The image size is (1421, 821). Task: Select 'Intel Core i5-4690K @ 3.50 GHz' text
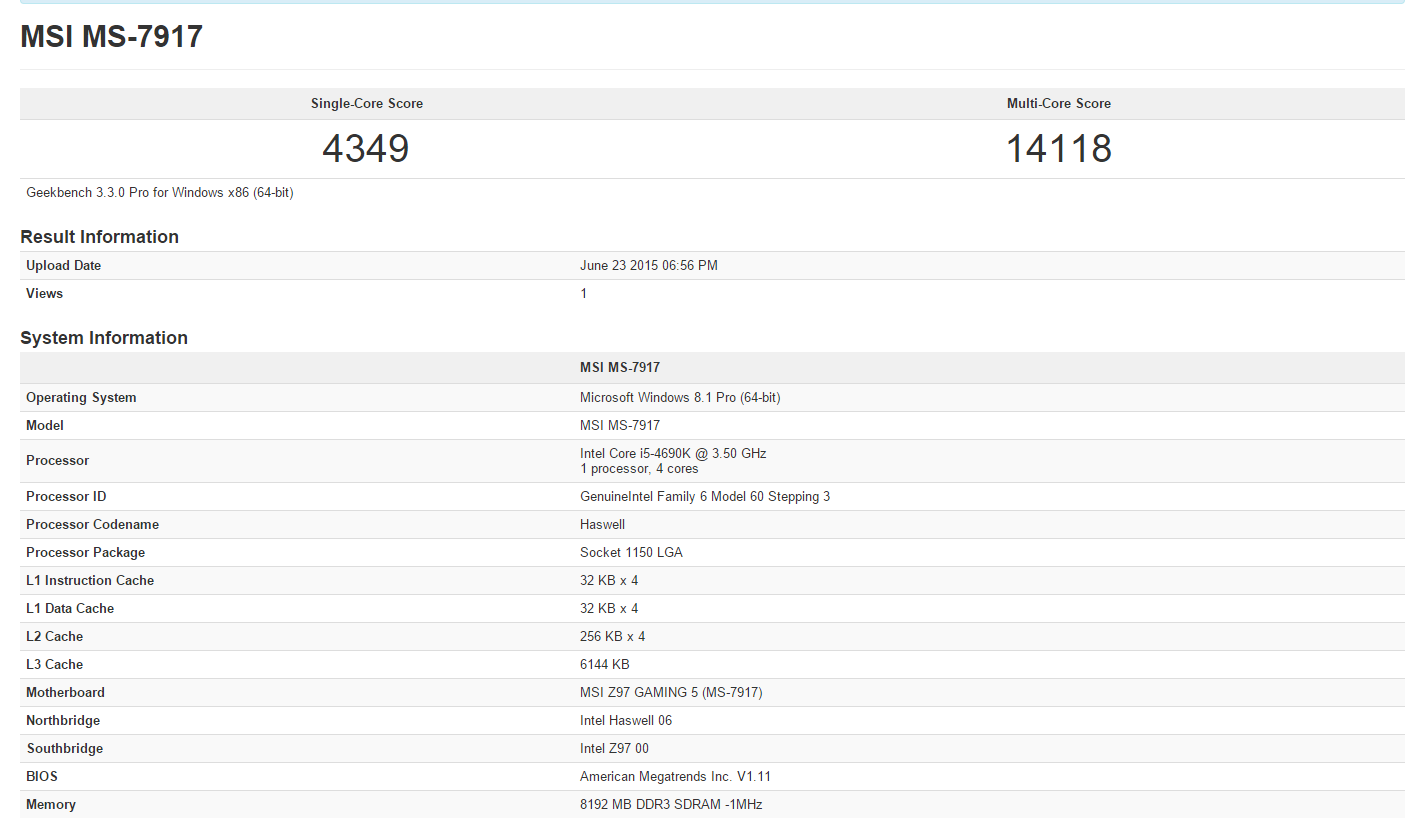click(x=673, y=454)
